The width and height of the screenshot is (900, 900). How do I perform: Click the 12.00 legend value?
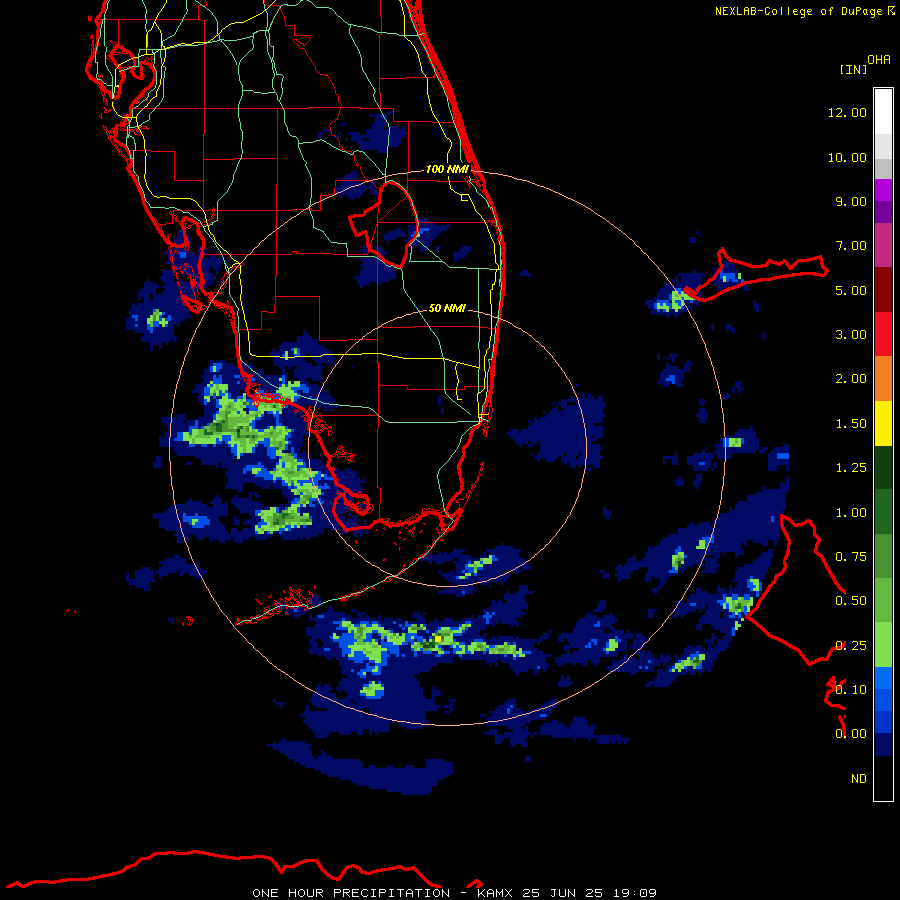pyautogui.click(x=847, y=112)
